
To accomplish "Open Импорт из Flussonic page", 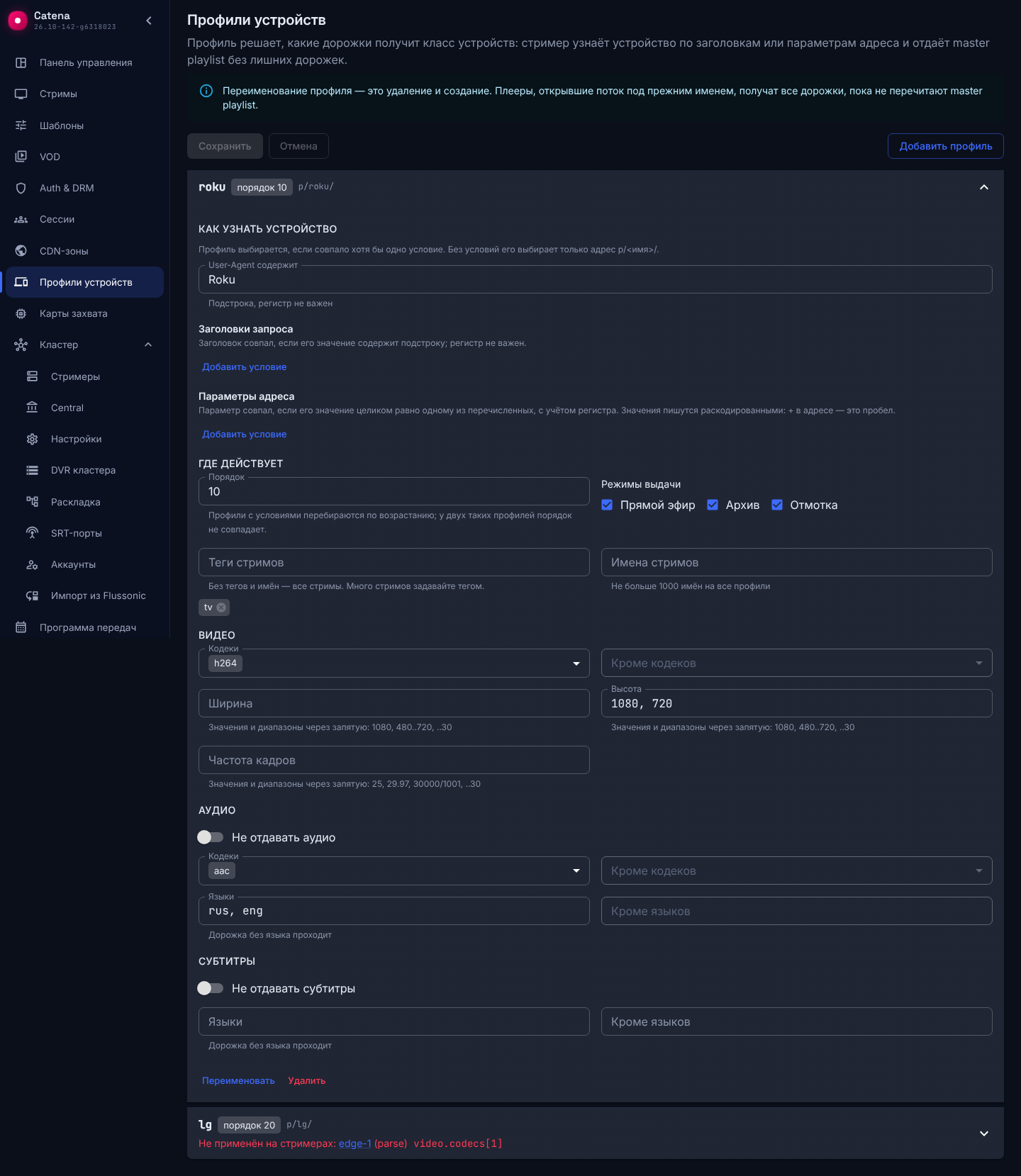I will pyautogui.click(x=85, y=595).
